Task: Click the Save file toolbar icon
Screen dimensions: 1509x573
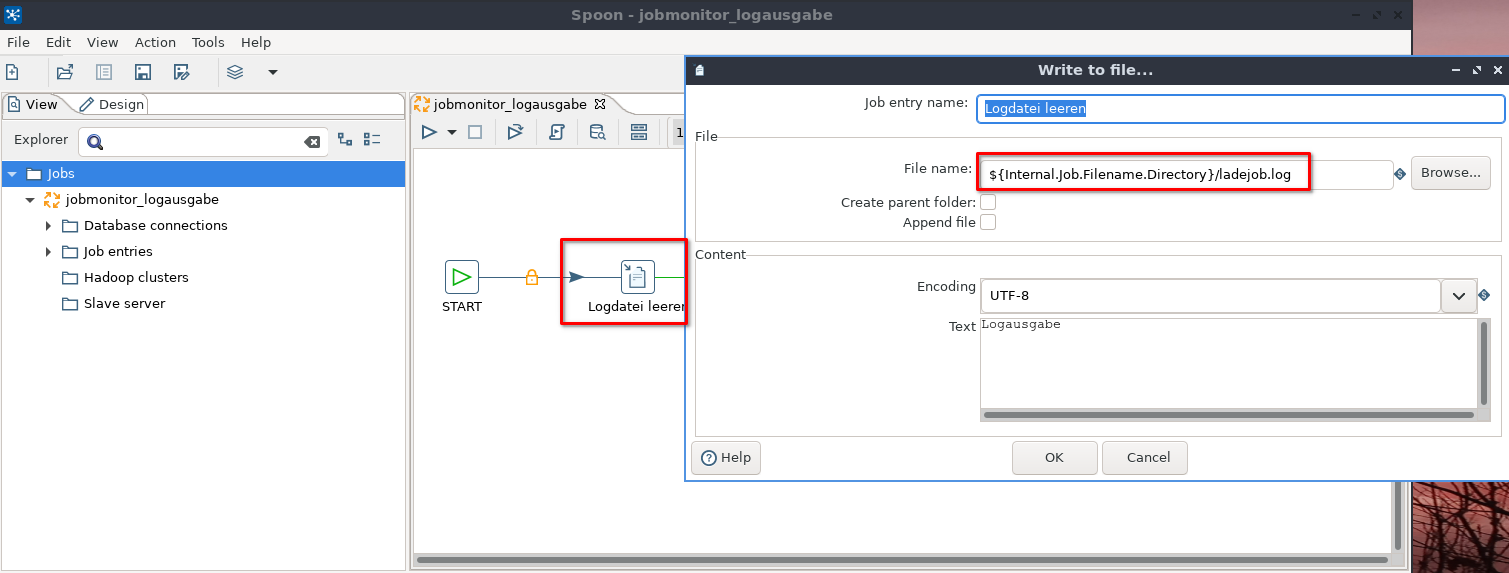Action: click(143, 72)
